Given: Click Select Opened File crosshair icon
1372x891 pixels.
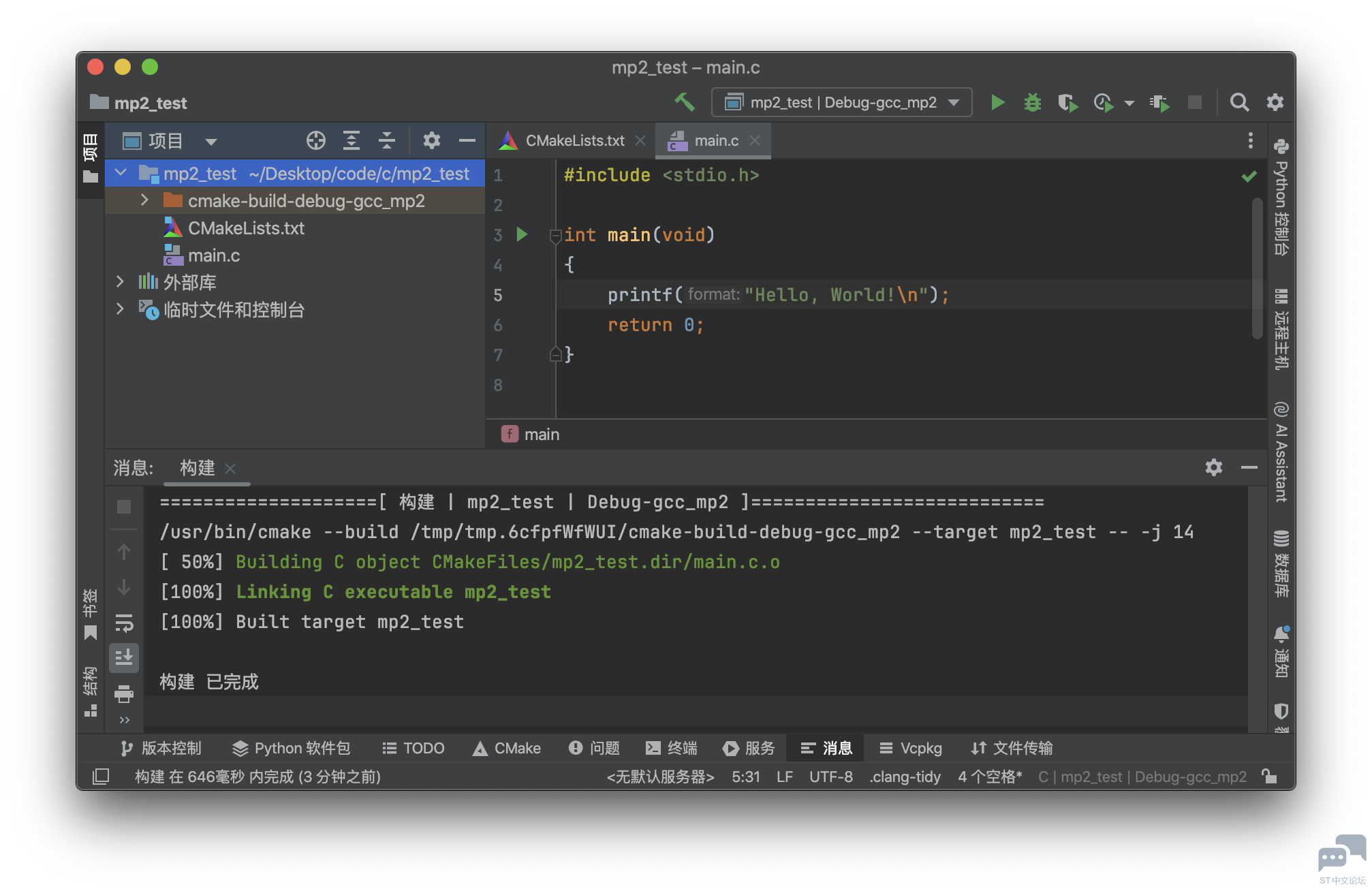Looking at the screenshot, I should point(315,140).
